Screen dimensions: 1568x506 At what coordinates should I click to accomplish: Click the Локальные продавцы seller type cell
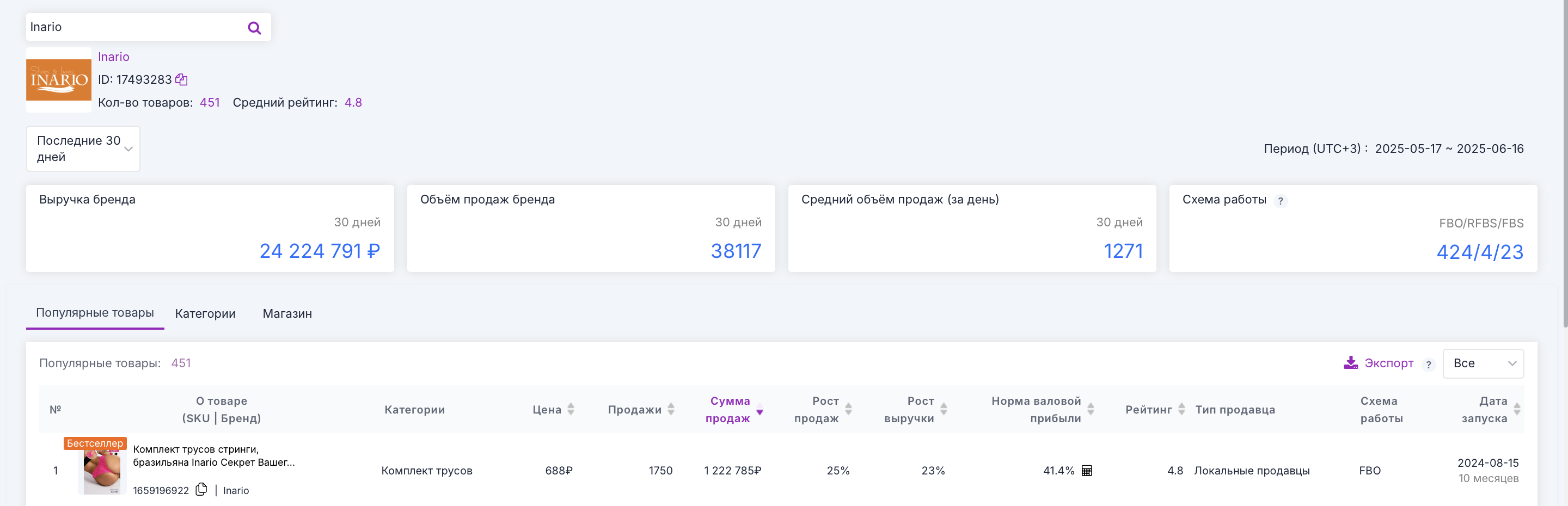point(1252,471)
